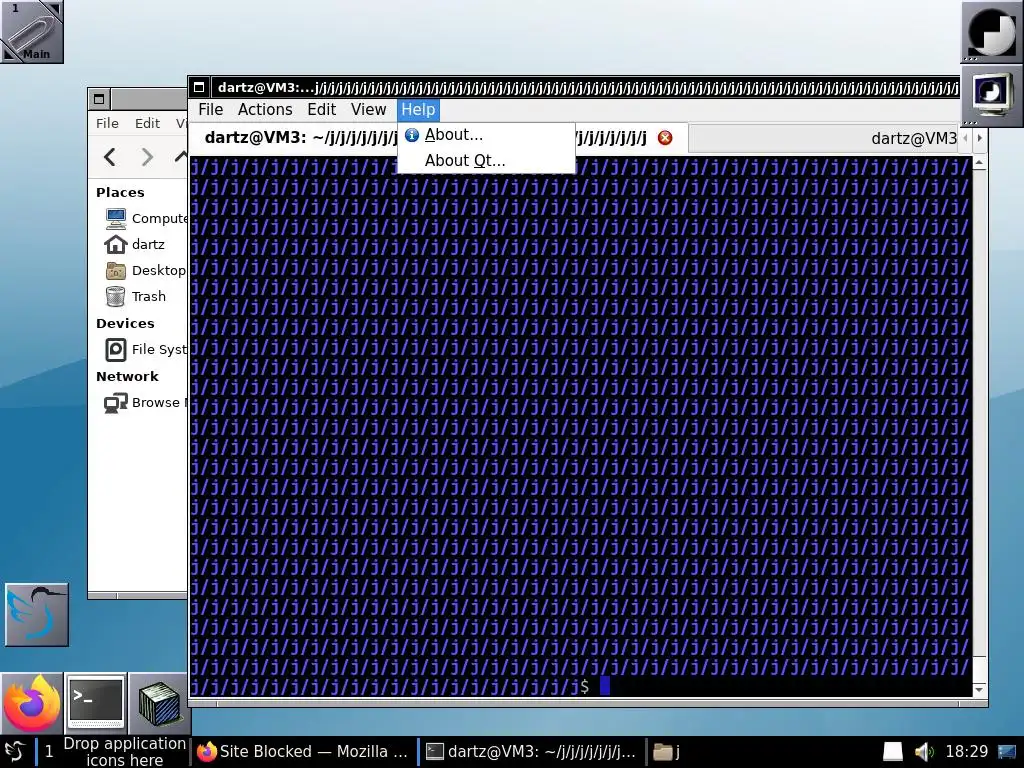1024x768 pixels.
Task: Launch Firefox from the bottom dock
Action: 31,704
